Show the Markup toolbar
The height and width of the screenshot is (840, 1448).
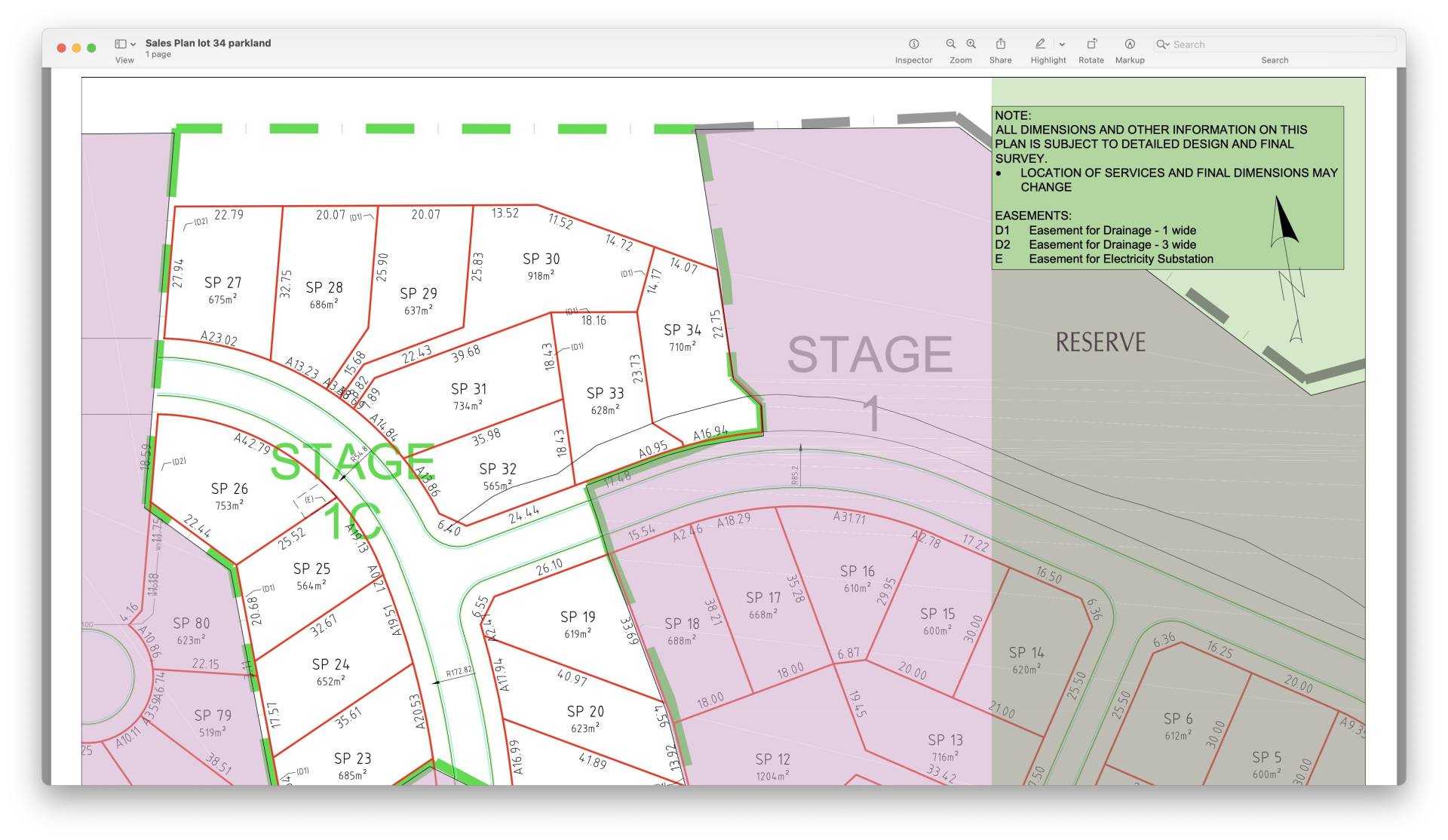1130,44
